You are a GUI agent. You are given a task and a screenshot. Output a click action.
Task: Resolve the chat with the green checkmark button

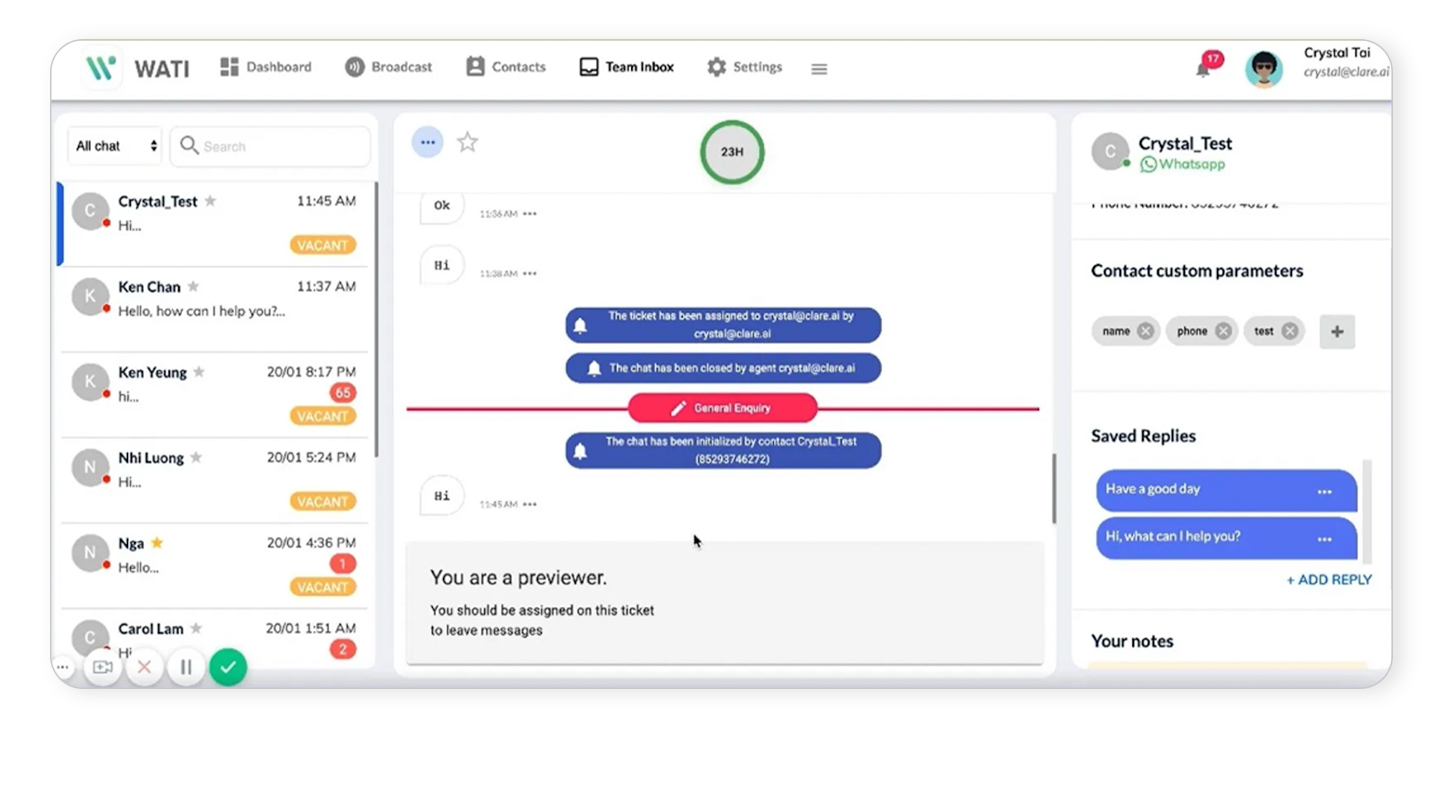228,667
